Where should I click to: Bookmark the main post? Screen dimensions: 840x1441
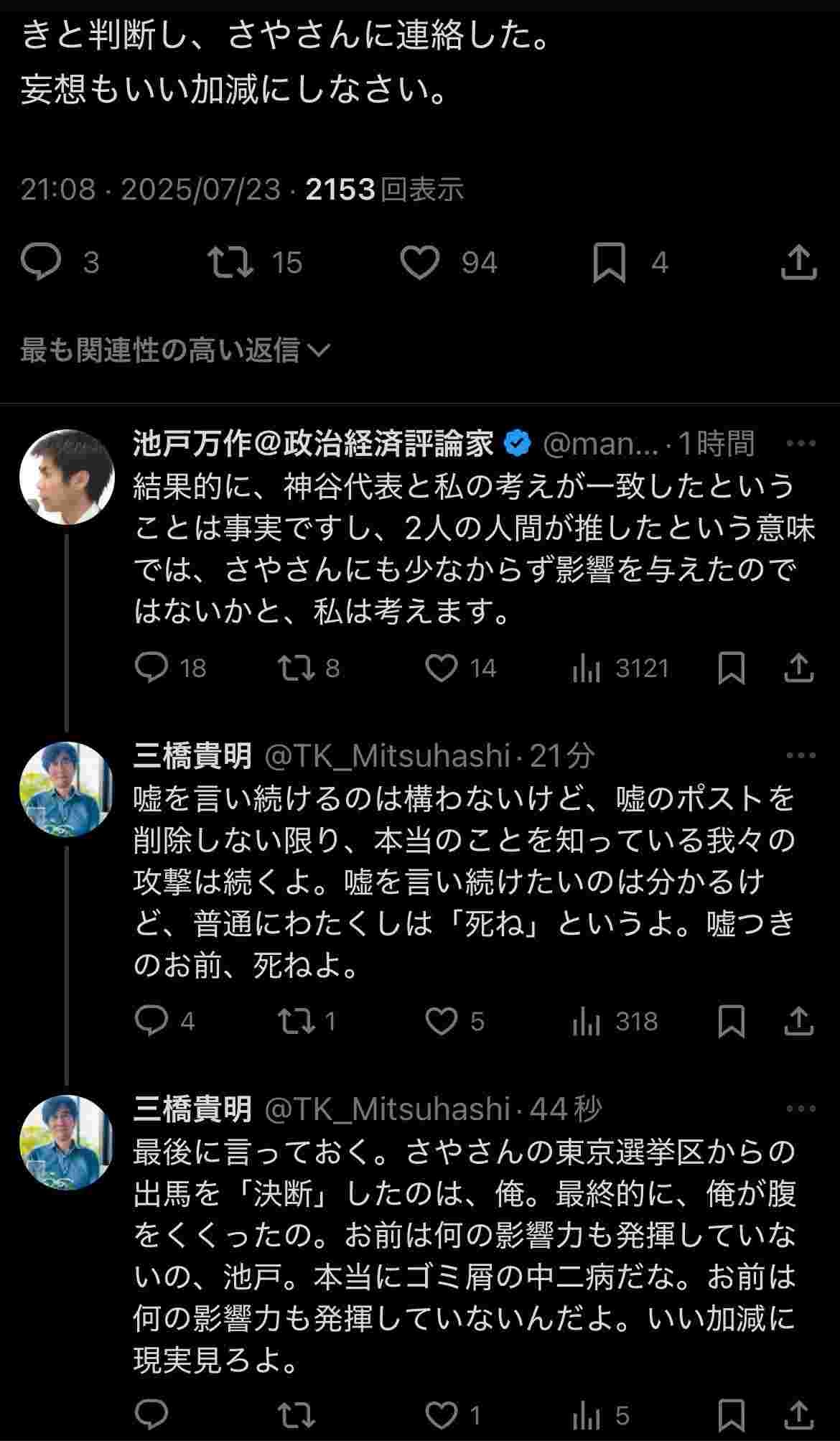point(610,262)
